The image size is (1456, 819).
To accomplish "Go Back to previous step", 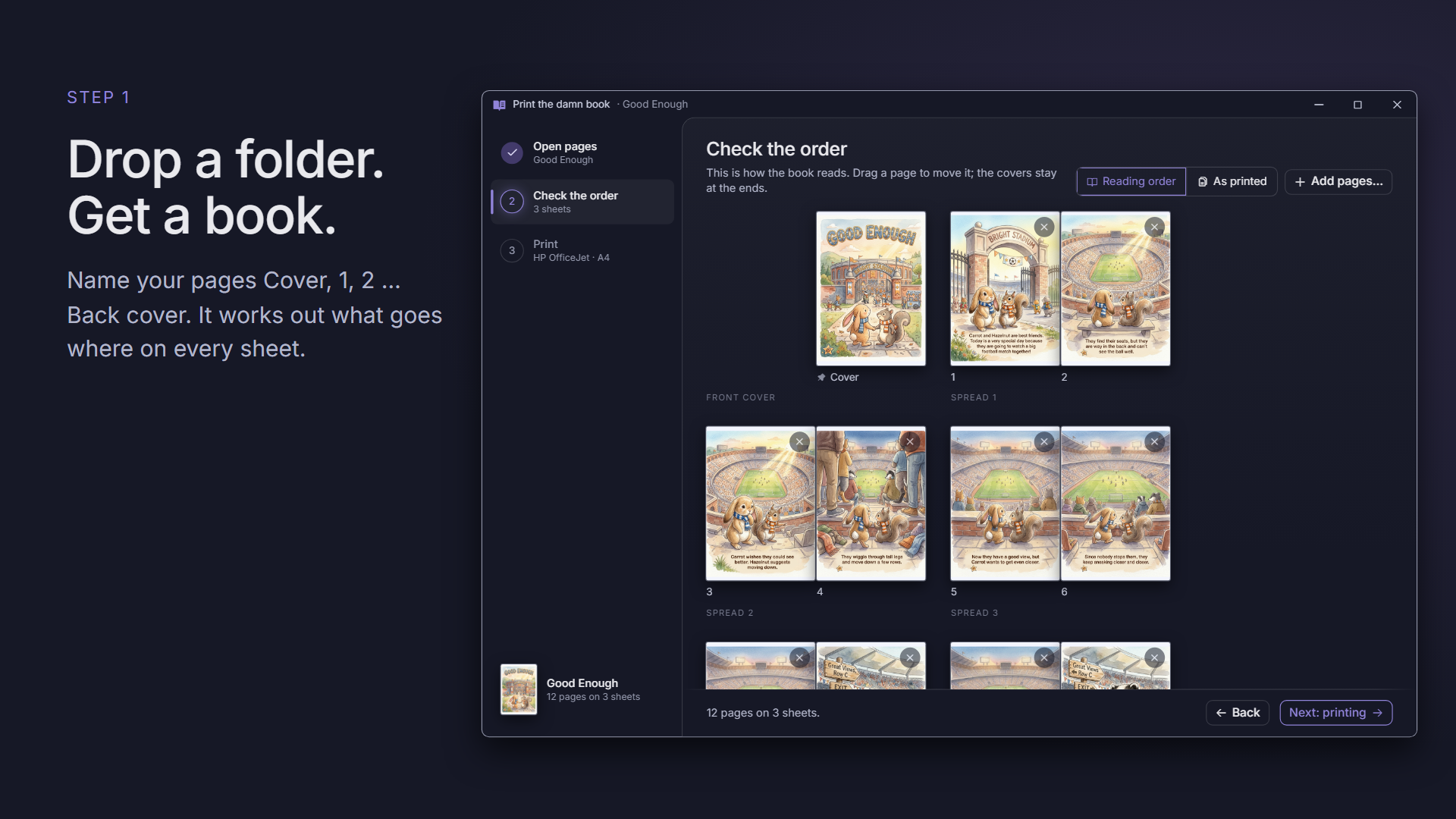I will click(1238, 713).
